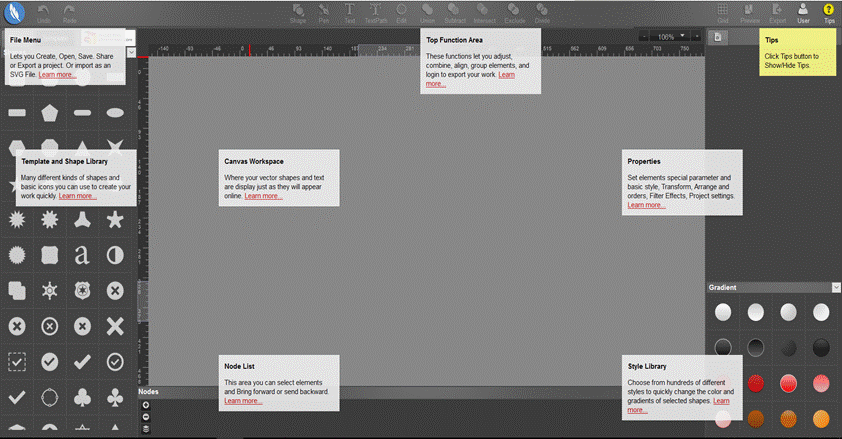
Task: Open the Preview function
Action: [x=750, y=14]
